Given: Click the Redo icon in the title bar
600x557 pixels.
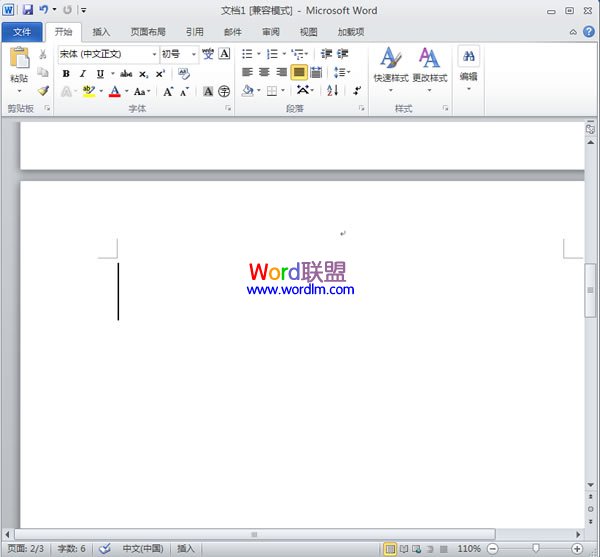Looking at the screenshot, I should (67, 10).
